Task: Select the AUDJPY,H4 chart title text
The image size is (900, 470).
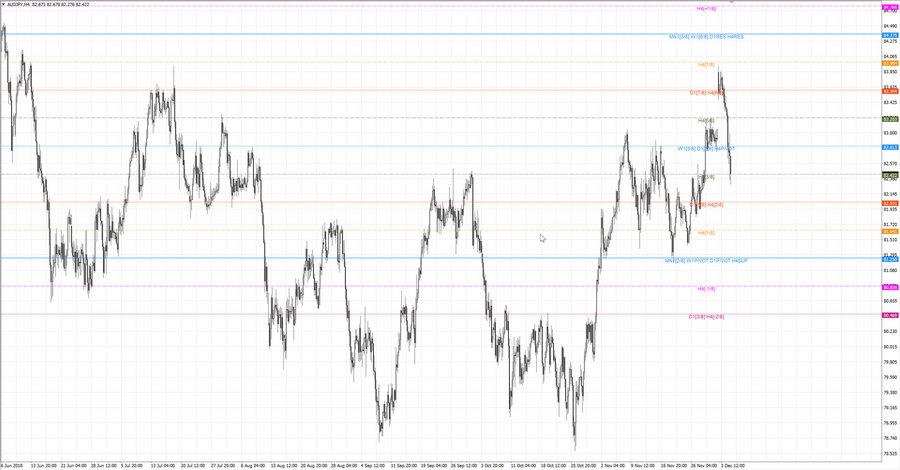Action: click(x=18, y=4)
